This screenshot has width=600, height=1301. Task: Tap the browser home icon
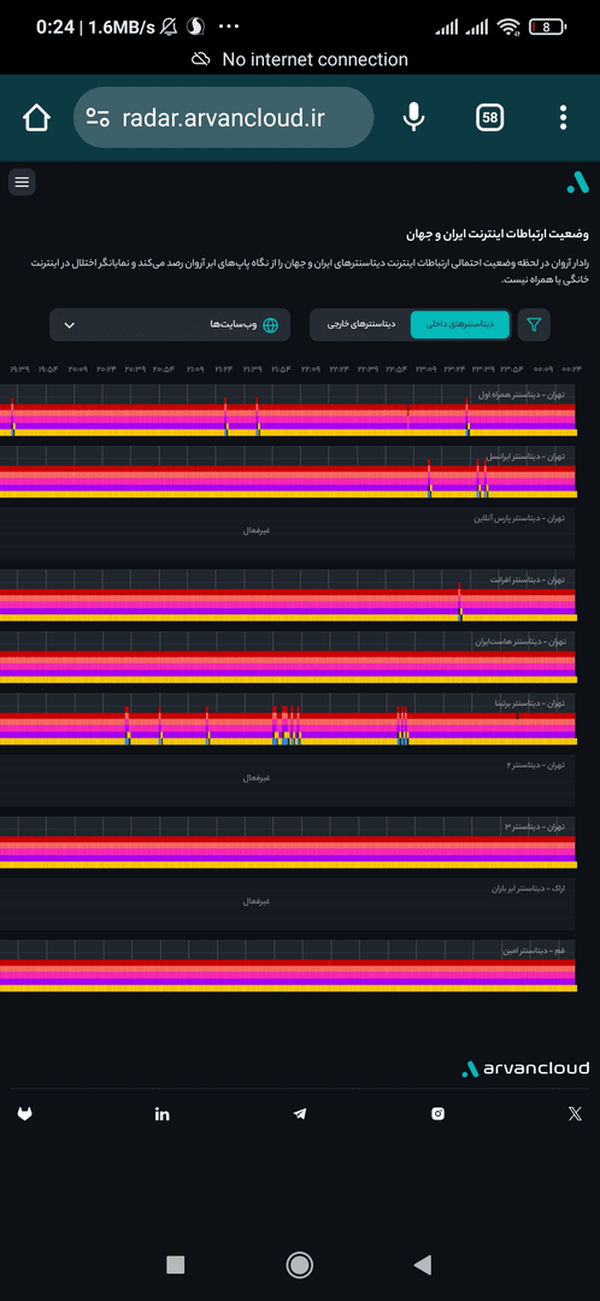point(36,118)
